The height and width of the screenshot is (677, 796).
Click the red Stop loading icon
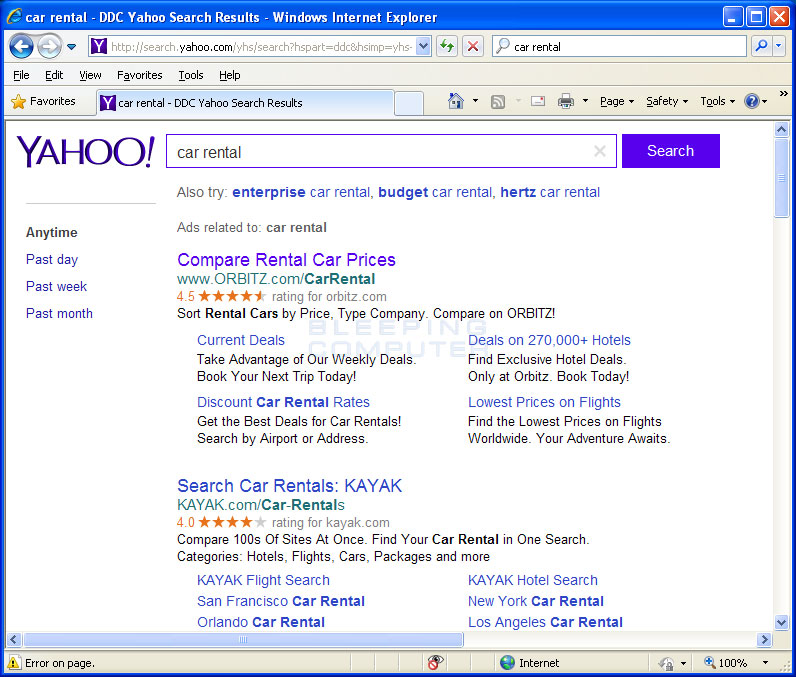click(473, 47)
